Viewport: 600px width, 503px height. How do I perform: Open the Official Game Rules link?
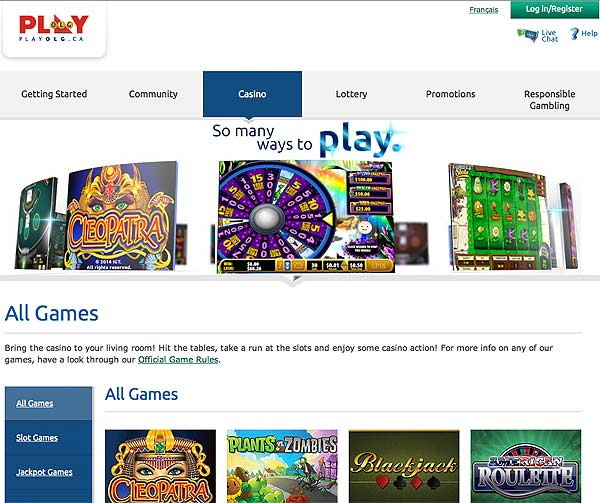pos(178,360)
